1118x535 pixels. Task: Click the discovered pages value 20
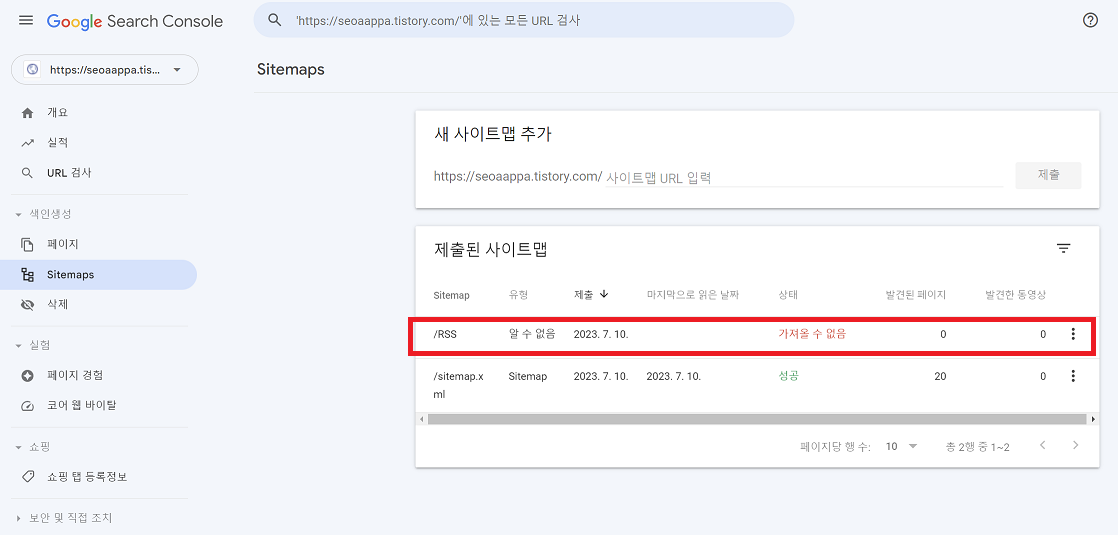coord(940,376)
